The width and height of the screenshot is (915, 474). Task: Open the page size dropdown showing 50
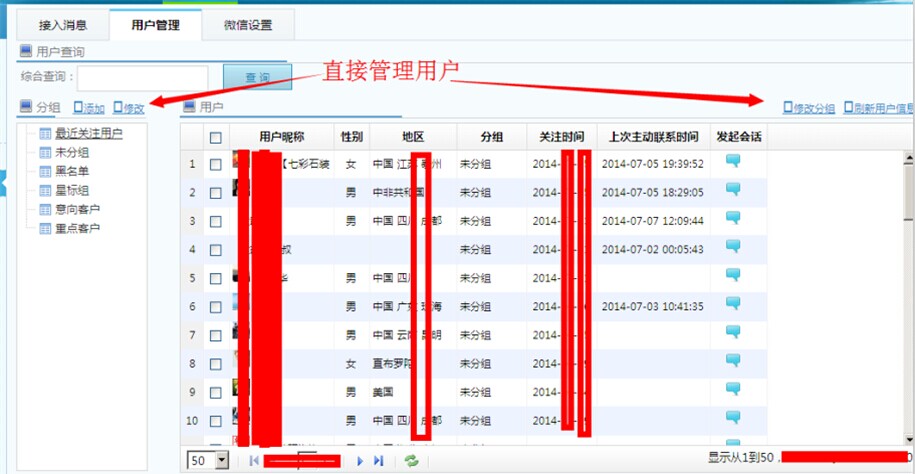pos(222,460)
